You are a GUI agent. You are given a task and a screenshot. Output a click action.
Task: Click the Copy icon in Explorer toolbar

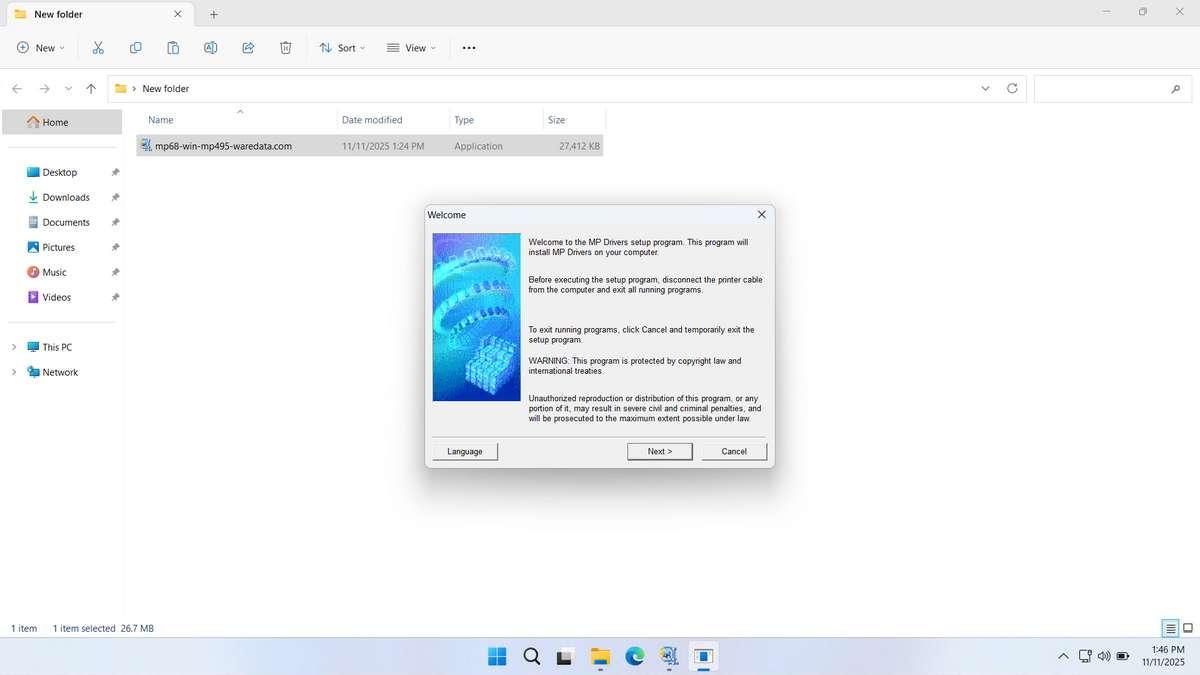pyautogui.click(x=135, y=48)
